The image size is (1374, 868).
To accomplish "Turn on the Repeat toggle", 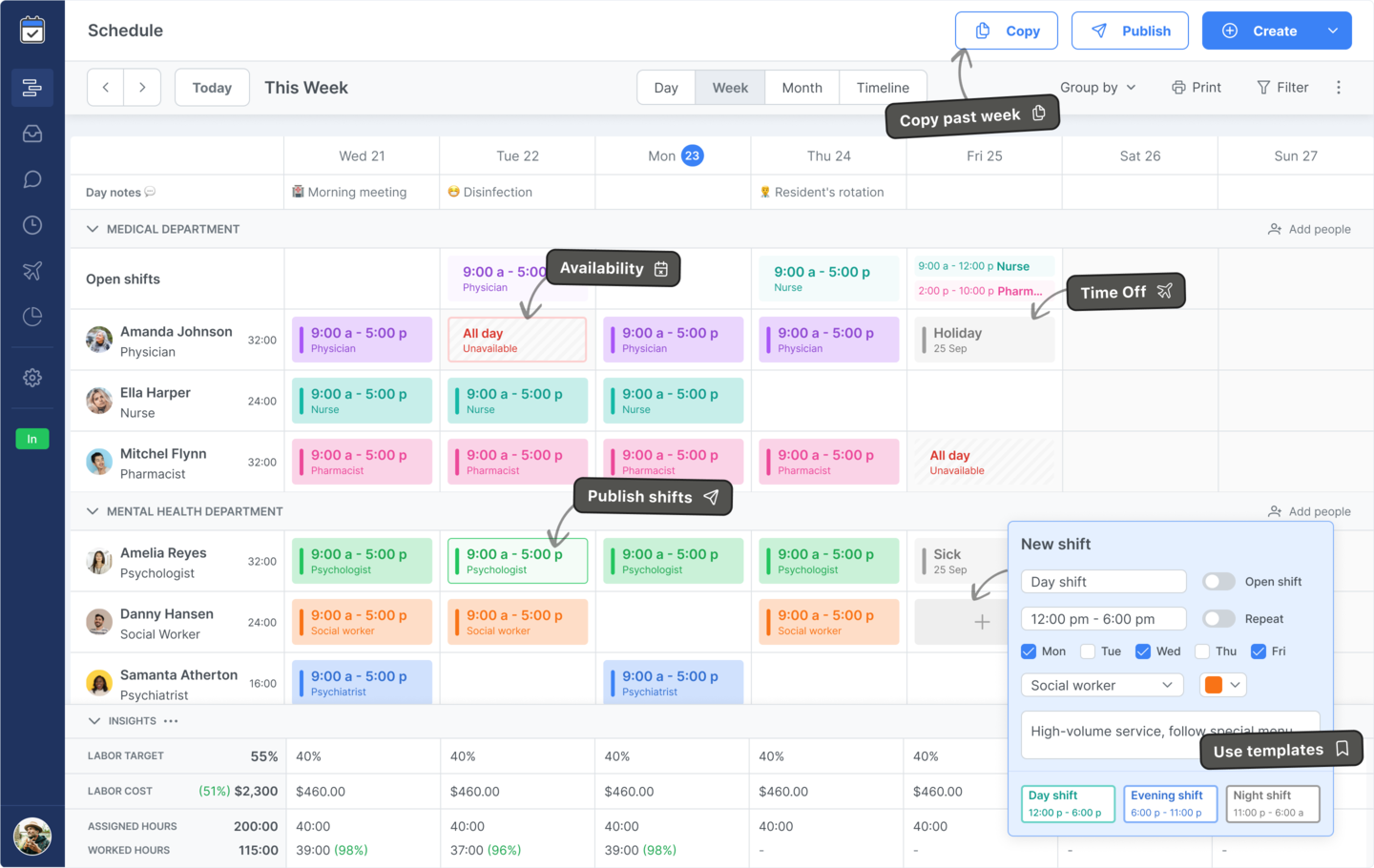I will [1218, 618].
